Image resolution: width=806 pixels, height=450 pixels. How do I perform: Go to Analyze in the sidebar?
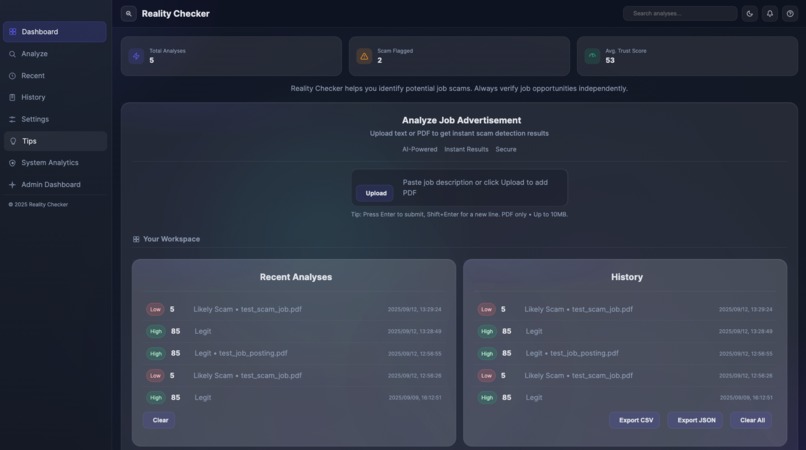pyautogui.click(x=55, y=54)
